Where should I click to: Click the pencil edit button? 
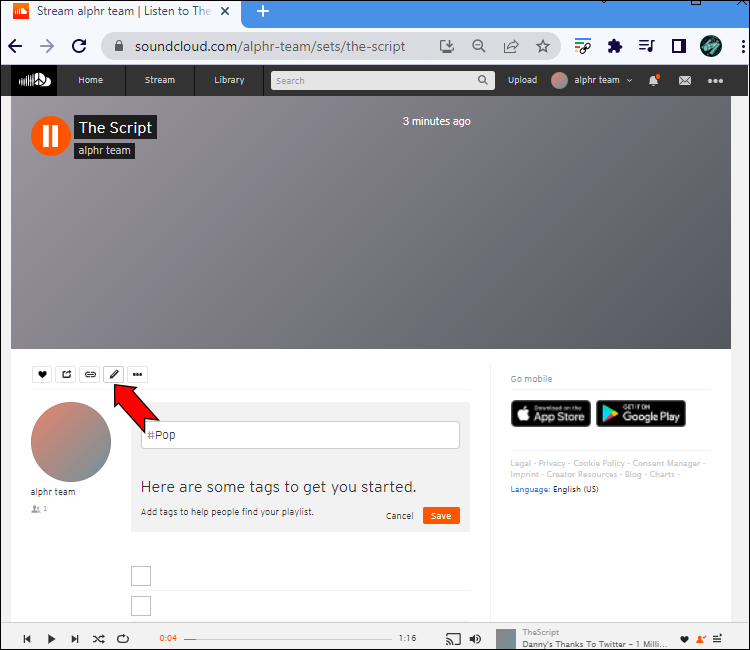pyautogui.click(x=114, y=374)
